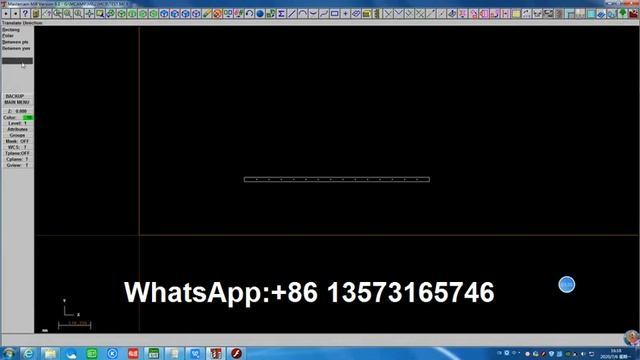
Task: Toggle the Mask OFF setting
Action: click(x=18, y=141)
